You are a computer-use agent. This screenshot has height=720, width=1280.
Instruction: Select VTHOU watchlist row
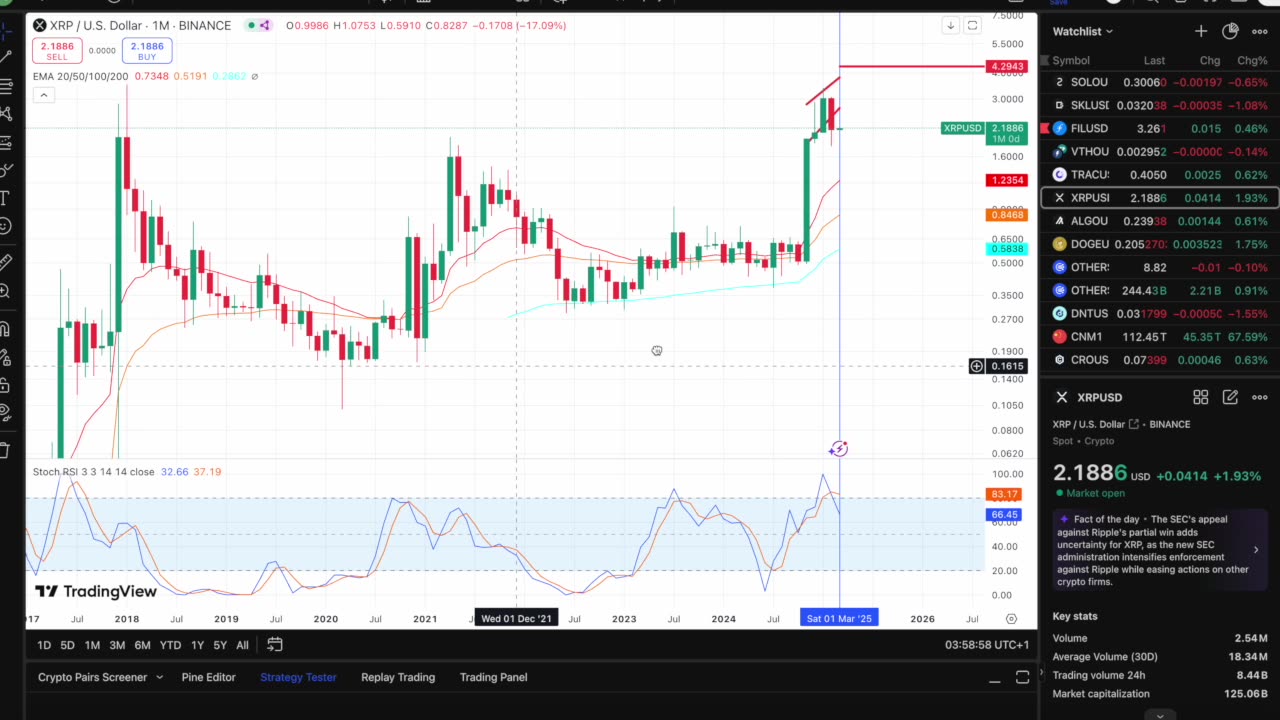[x=1160, y=151]
